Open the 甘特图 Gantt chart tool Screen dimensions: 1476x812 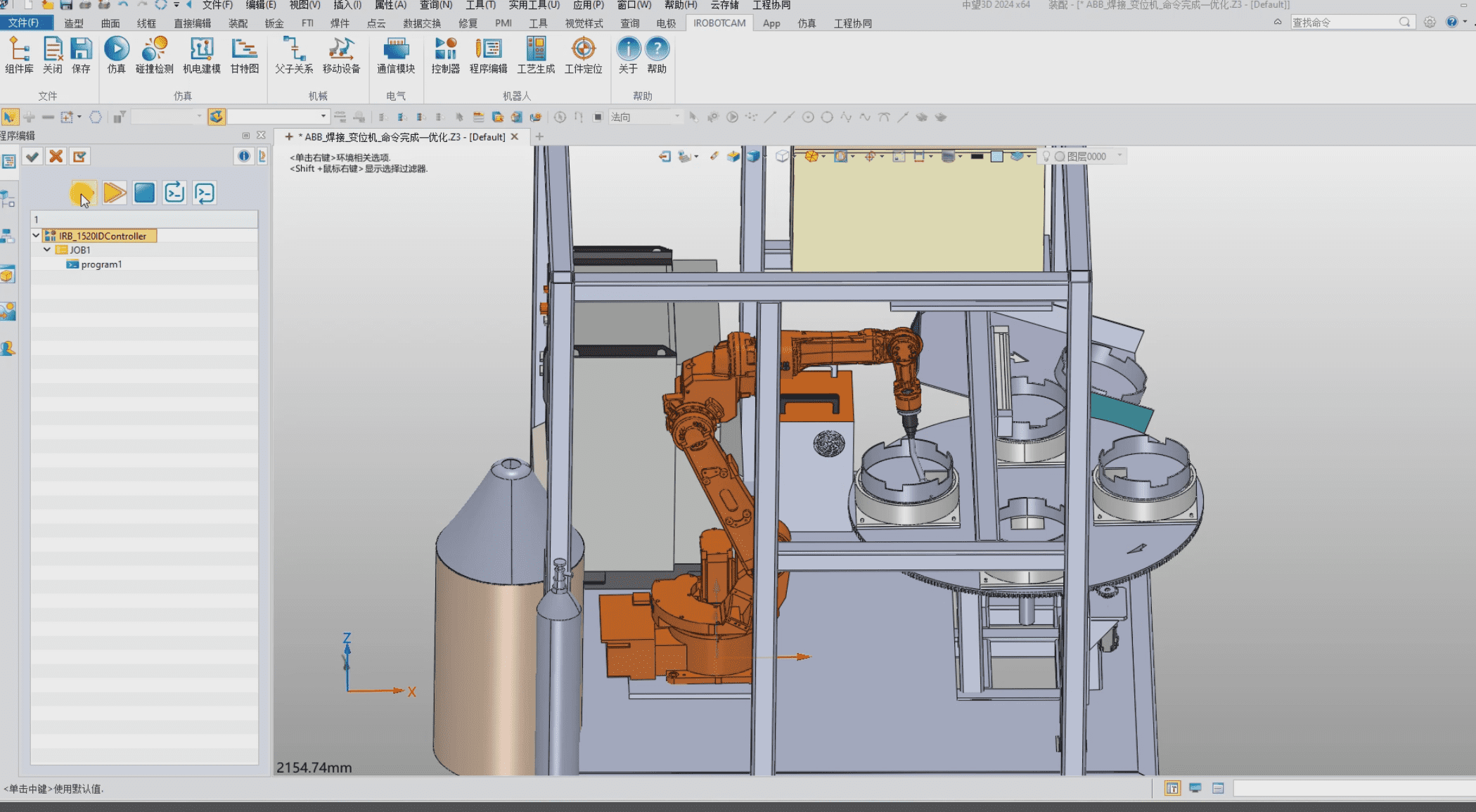(x=244, y=55)
